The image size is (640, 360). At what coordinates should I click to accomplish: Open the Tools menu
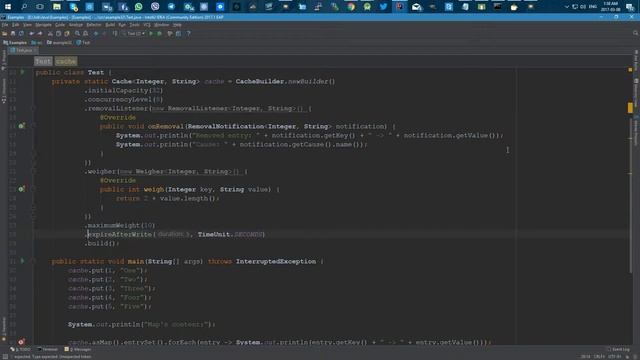point(134,25)
